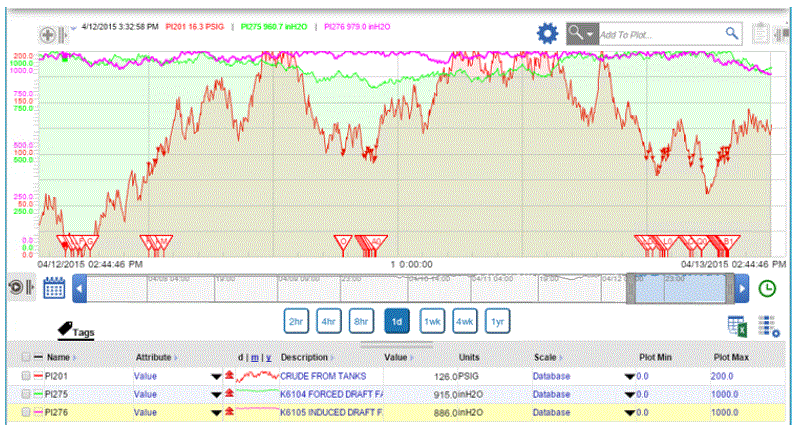Toggle the PI275 row checkbox
This screenshot has height=434, width=801.
coord(25,394)
